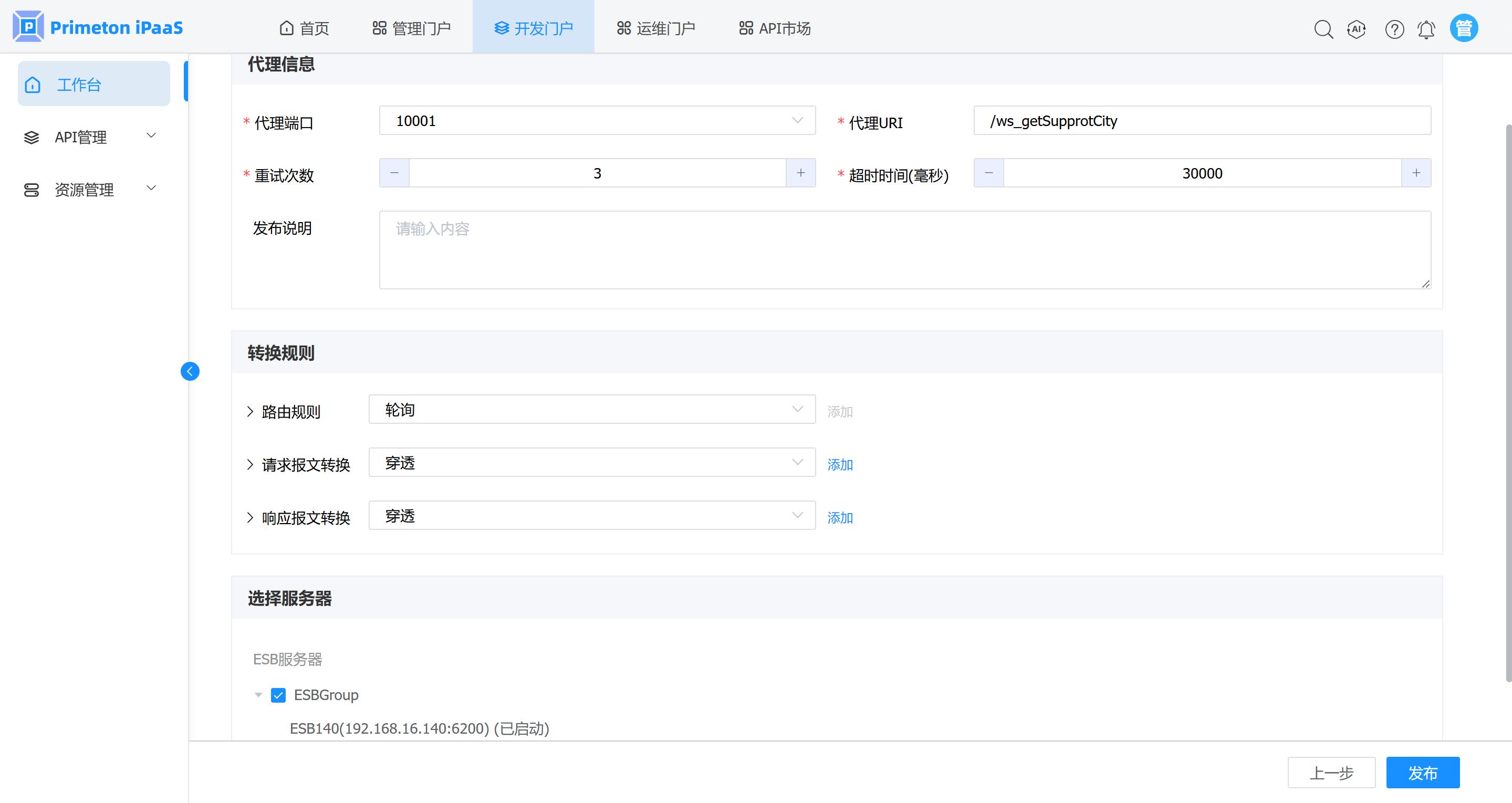Viewport: 1512px width, 803px height.
Task: Click the 发布 button
Action: tap(1422, 773)
